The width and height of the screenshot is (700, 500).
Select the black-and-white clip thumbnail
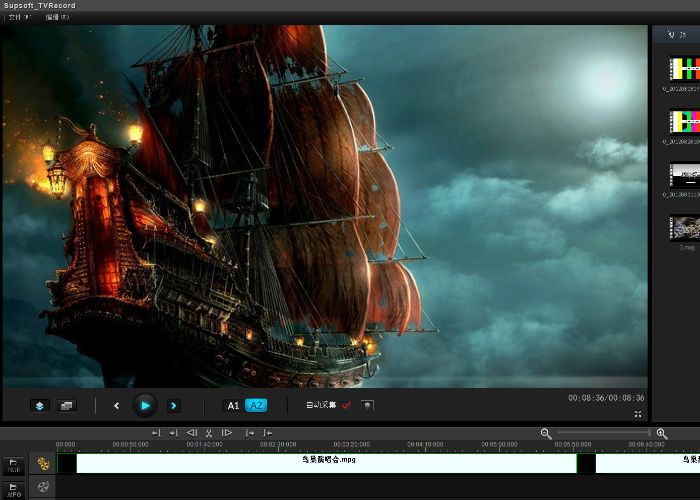tap(685, 175)
